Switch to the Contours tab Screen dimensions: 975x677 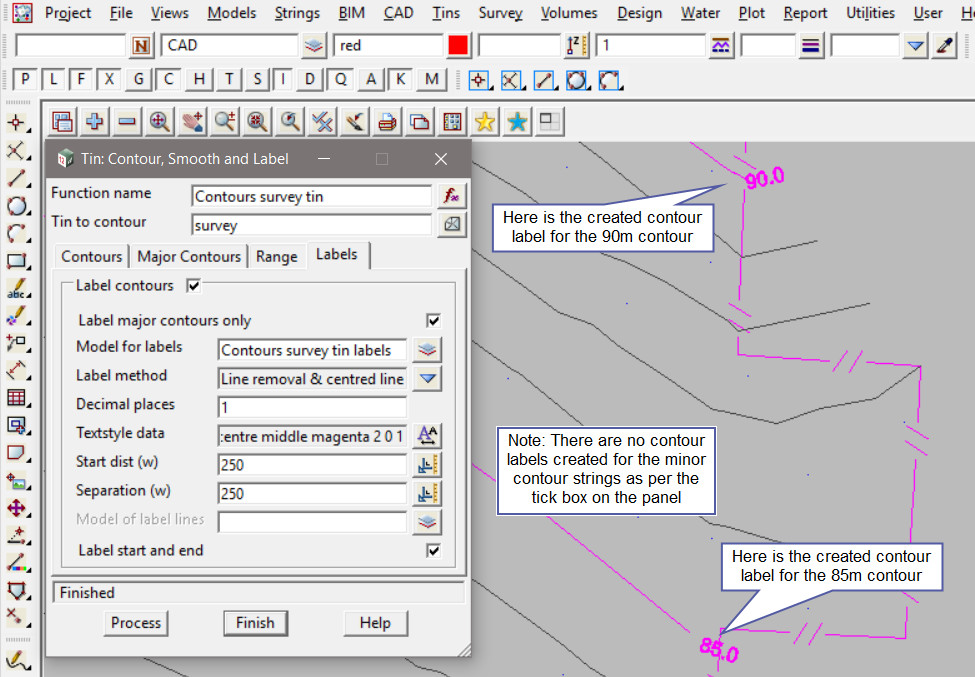[x=91, y=257]
